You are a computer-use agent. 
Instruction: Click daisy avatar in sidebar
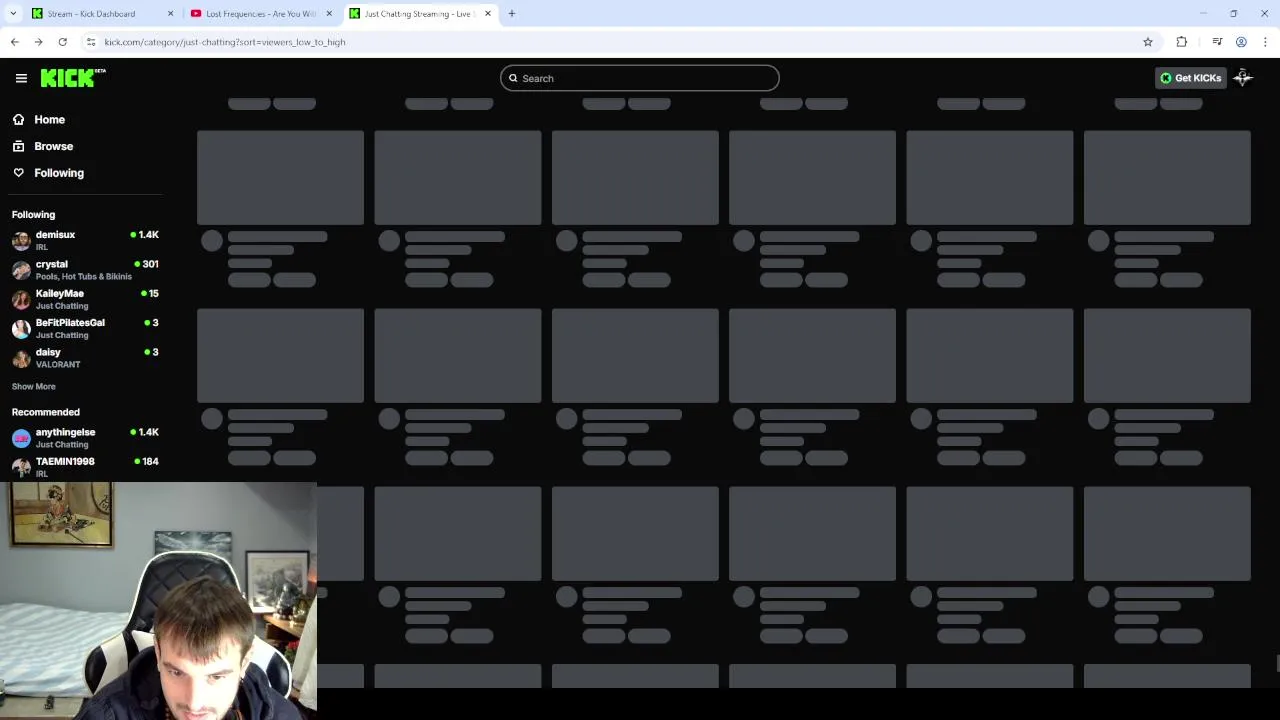coord(21,358)
